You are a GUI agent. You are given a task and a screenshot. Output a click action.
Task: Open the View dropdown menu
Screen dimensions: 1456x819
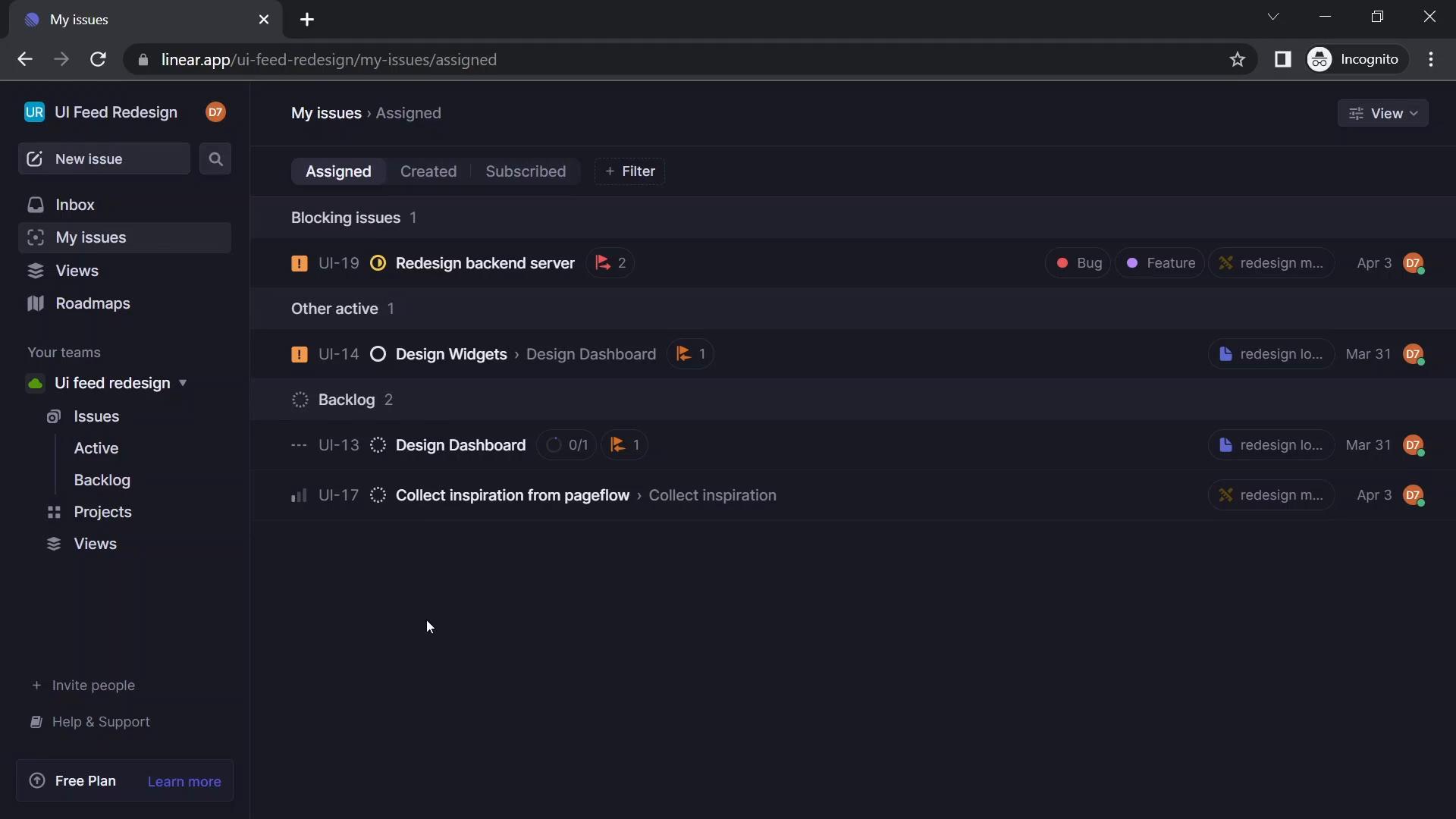coord(1385,113)
